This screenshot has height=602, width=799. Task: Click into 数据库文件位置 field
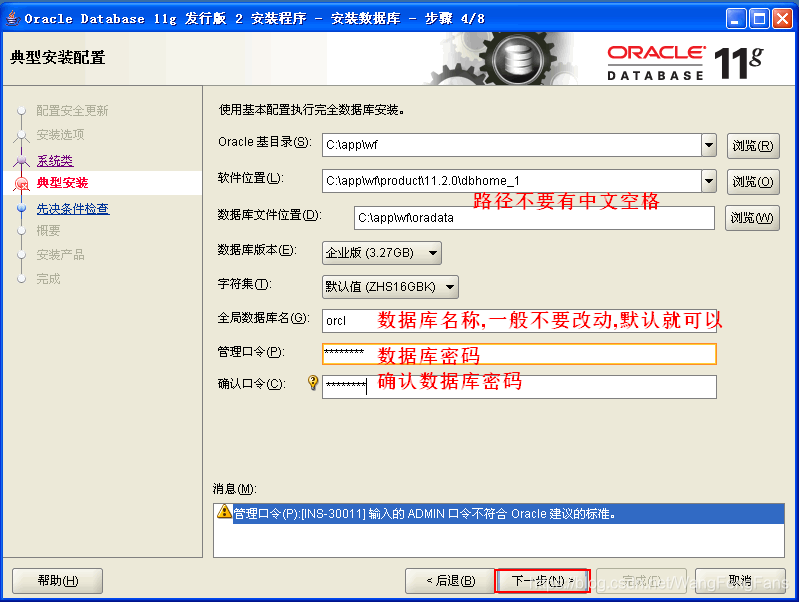pyautogui.click(x=534, y=218)
